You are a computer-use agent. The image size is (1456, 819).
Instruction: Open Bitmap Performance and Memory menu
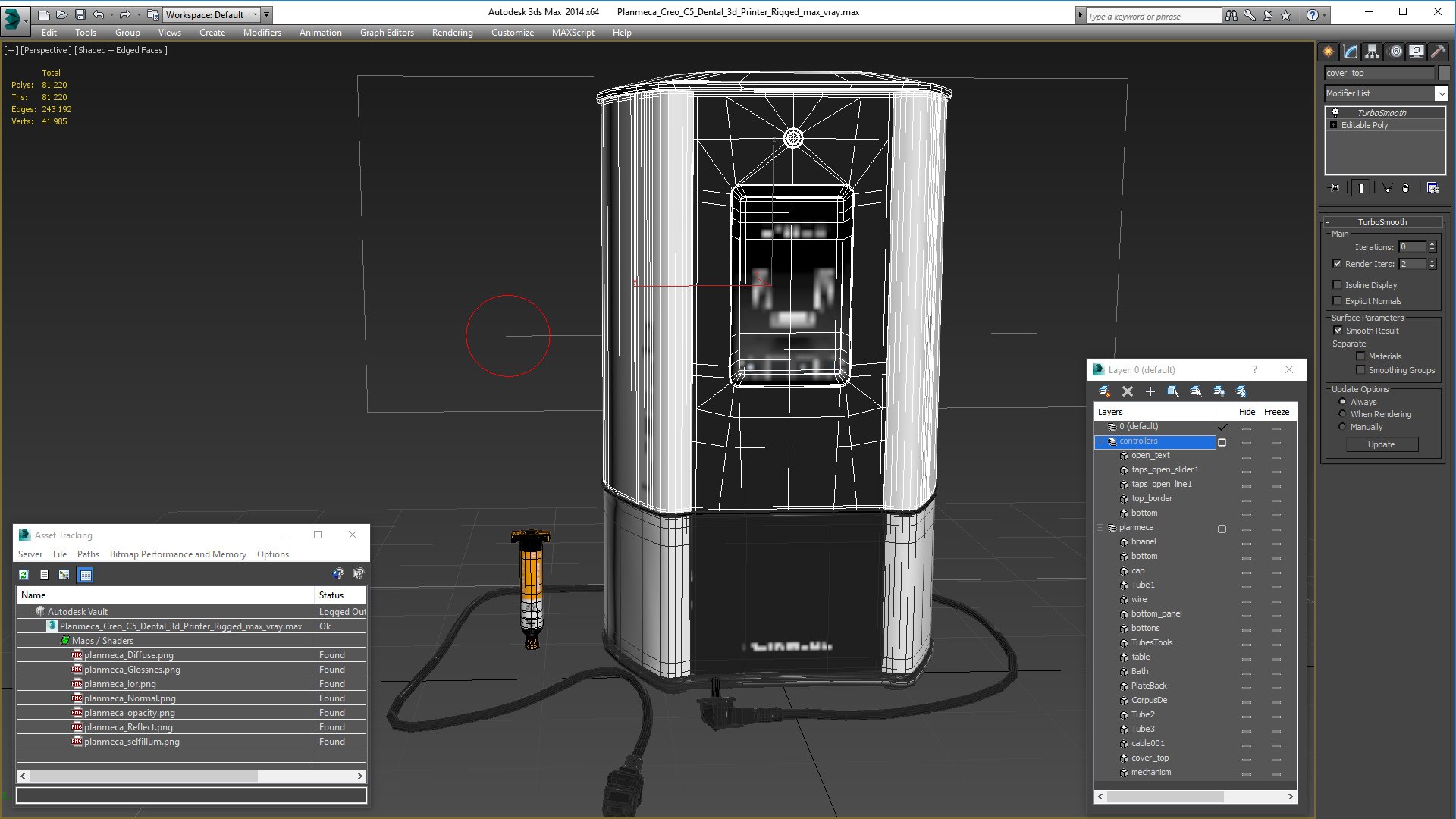point(178,554)
